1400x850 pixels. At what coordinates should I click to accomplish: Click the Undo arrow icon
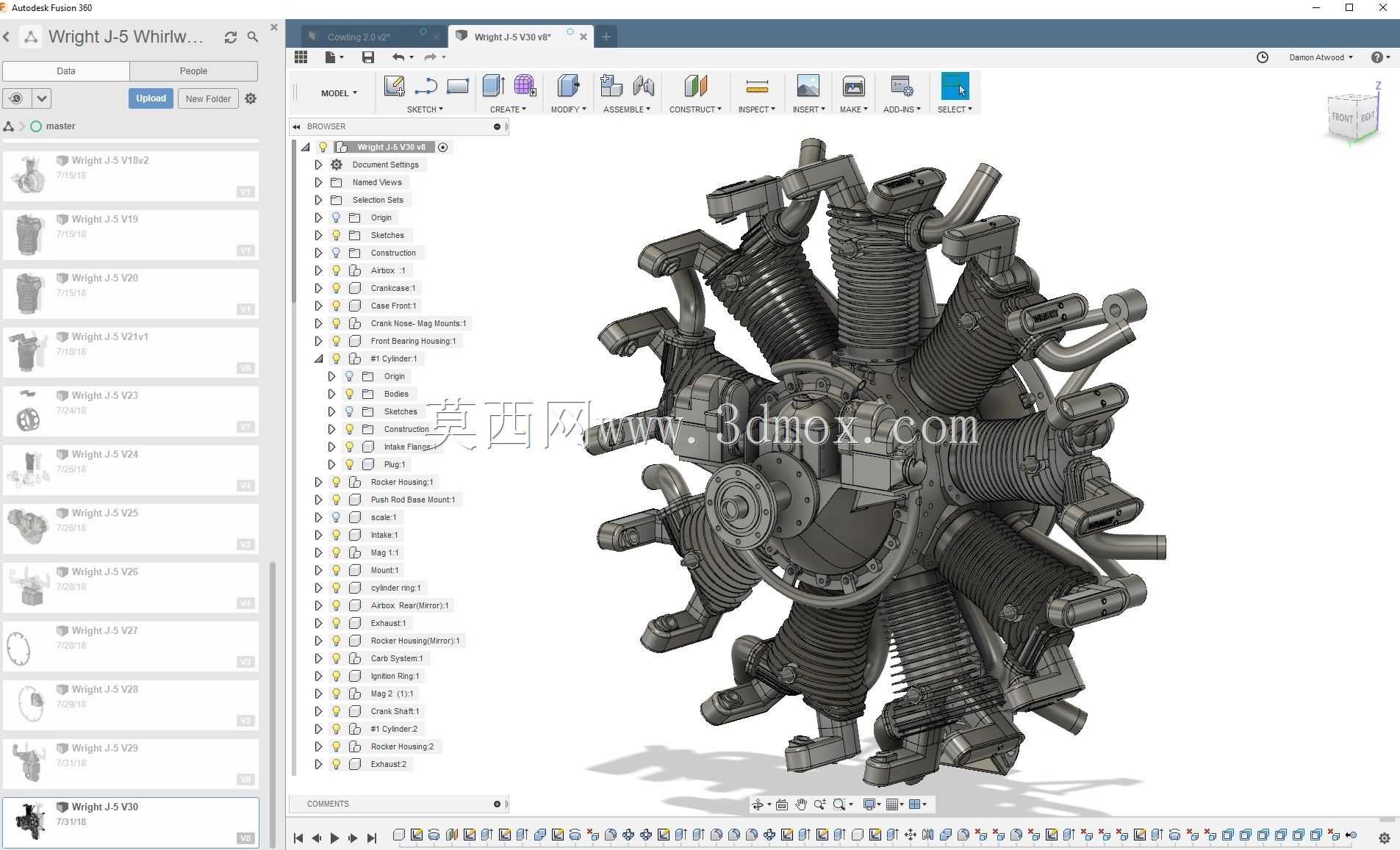tap(398, 57)
